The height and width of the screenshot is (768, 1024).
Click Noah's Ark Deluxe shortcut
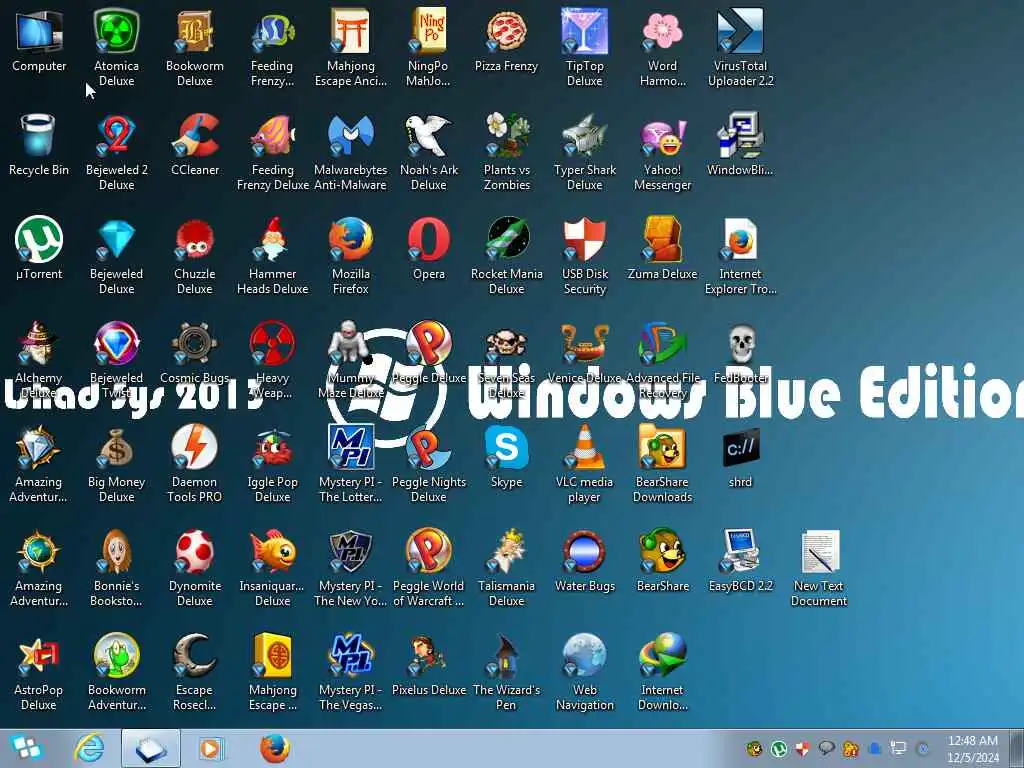(x=428, y=151)
